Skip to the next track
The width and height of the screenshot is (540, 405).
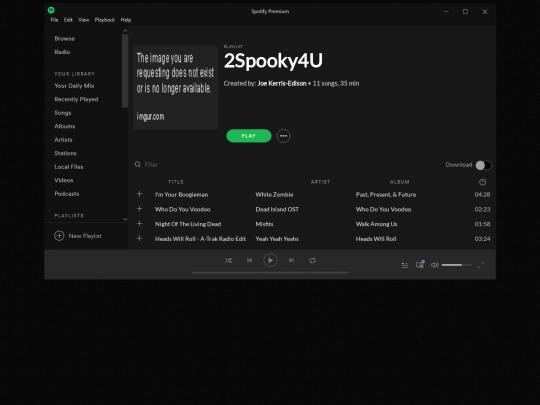pos(291,260)
